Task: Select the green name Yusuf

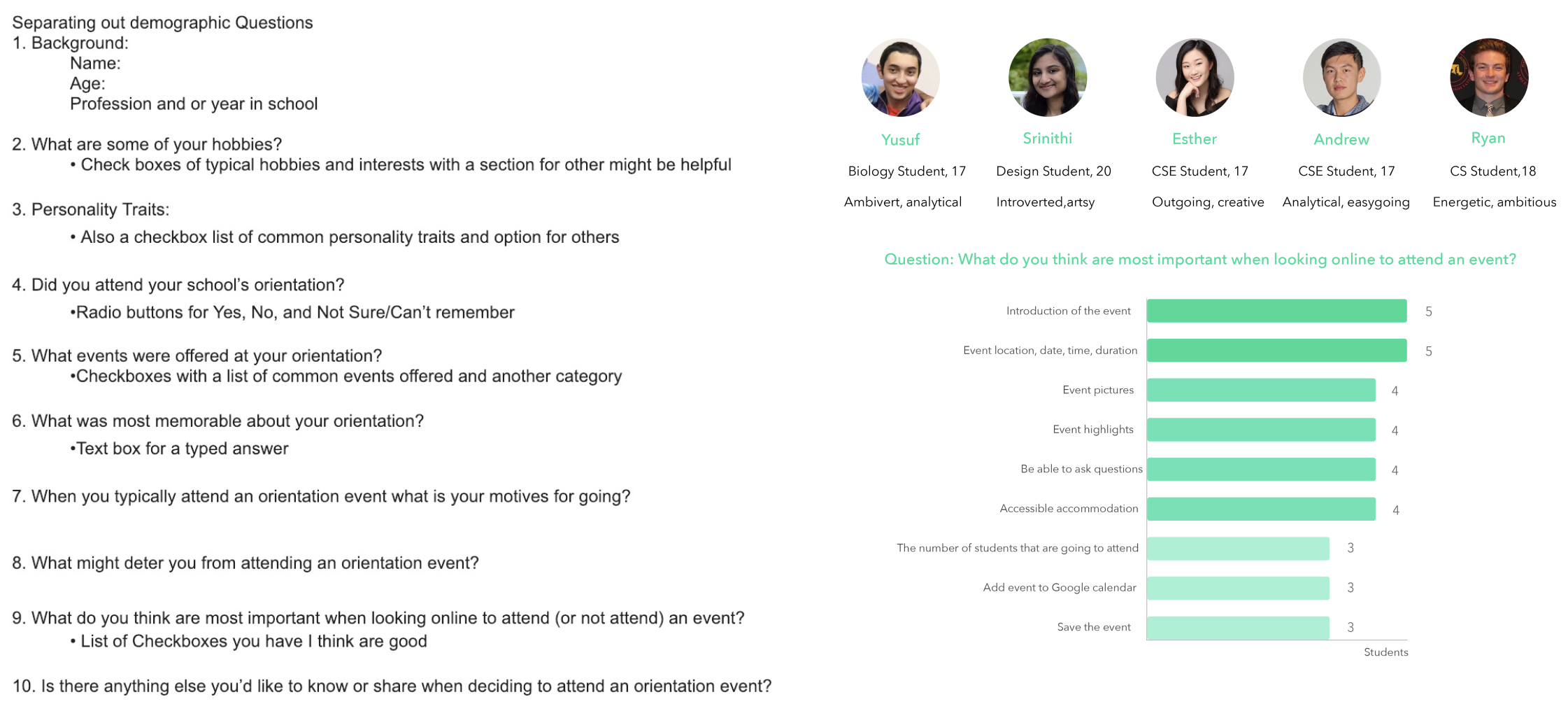Action: [900, 140]
